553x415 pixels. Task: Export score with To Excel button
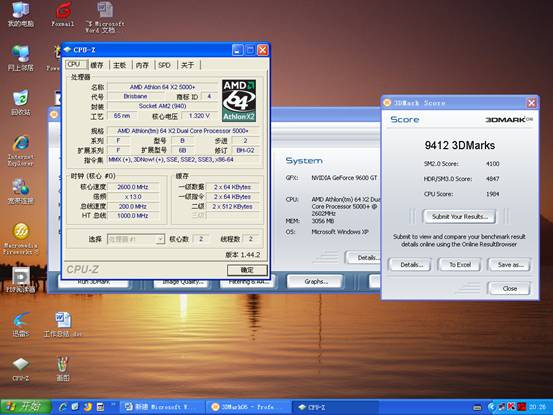pyautogui.click(x=460, y=264)
